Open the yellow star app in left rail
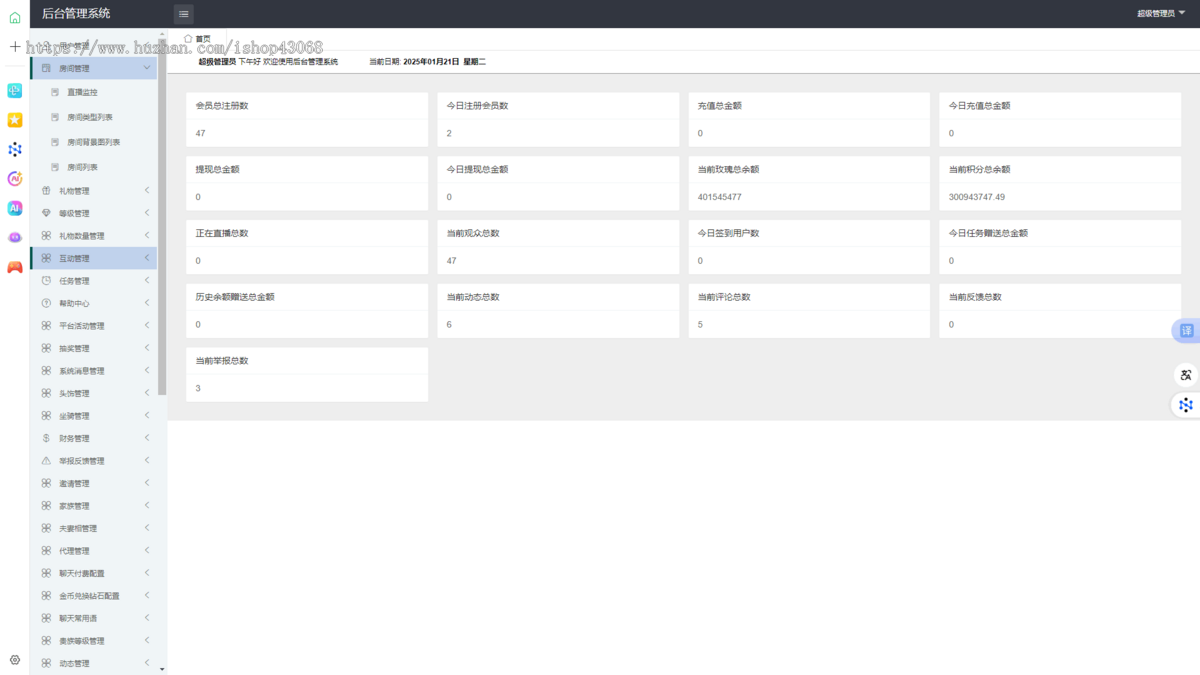 click(15, 120)
